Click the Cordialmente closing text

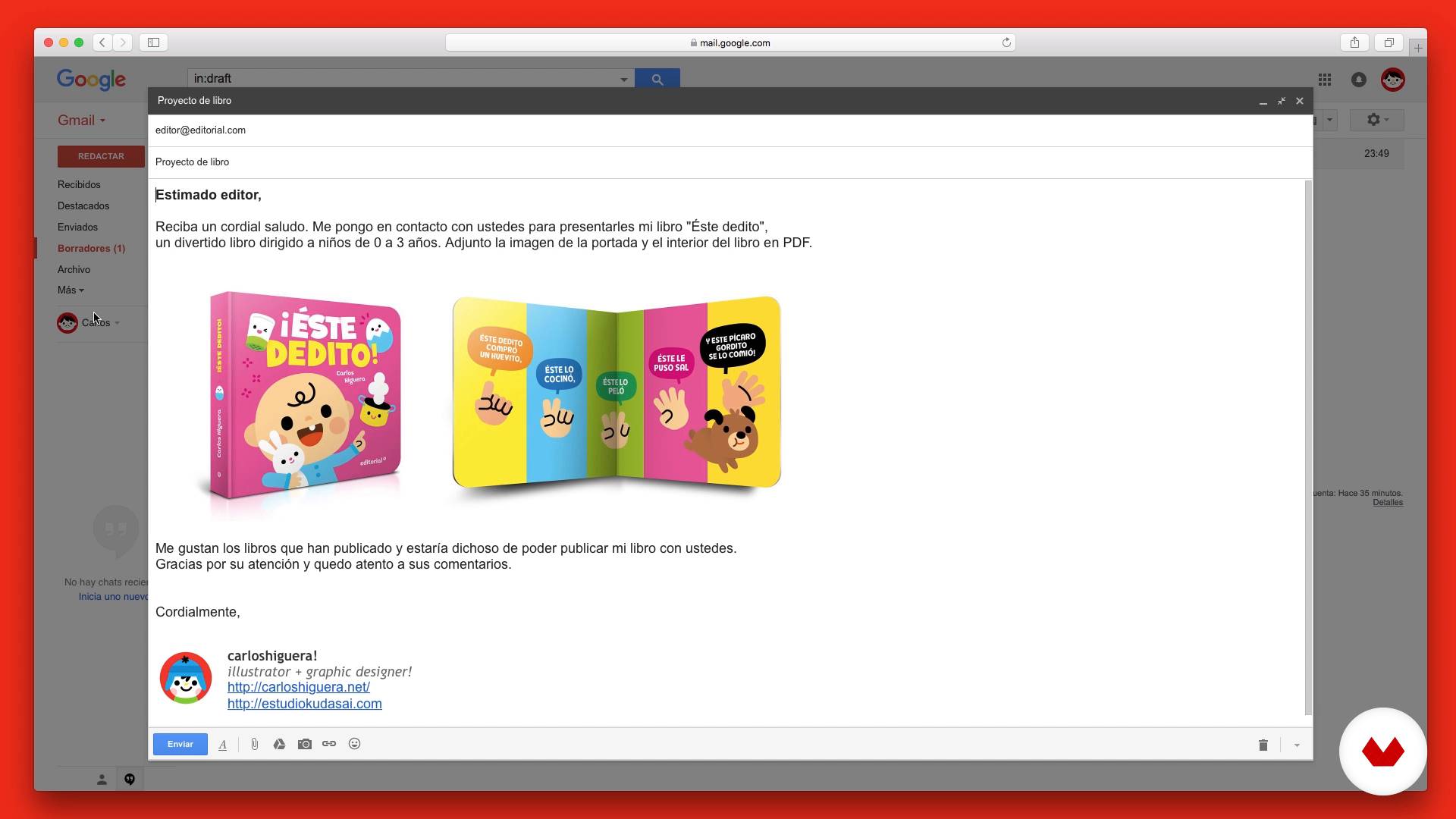click(198, 613)
